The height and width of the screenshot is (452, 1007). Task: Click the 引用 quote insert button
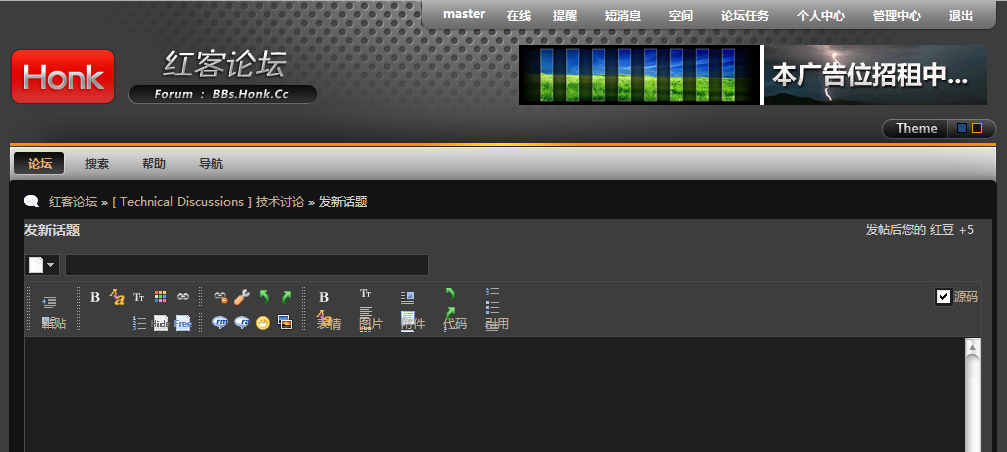pyautogui.click(x=496, y=324)
